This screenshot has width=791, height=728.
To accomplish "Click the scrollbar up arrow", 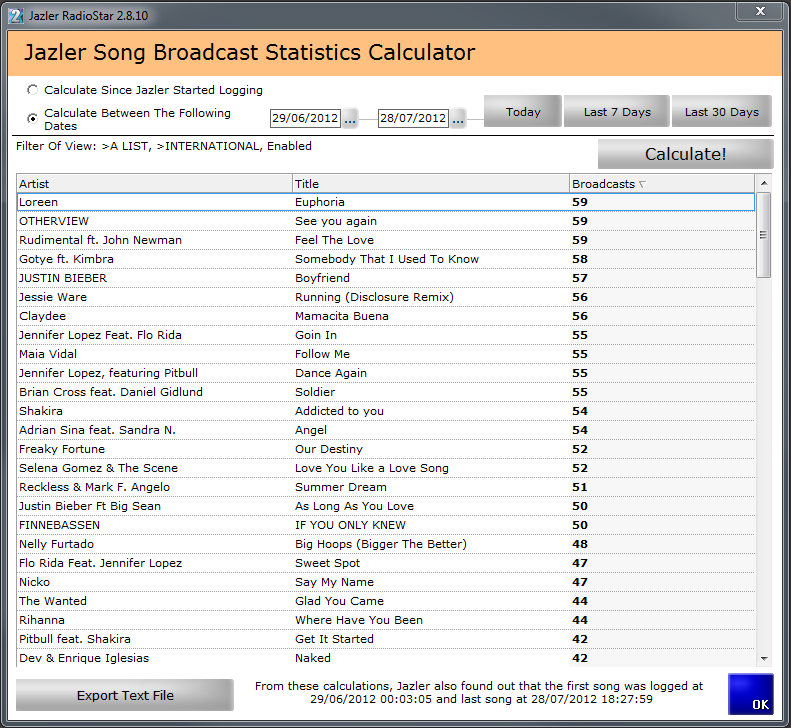I will [x=764, y=183].
